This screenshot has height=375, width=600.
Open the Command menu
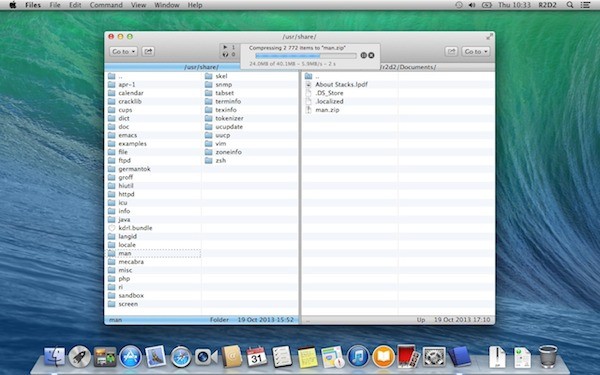[x=106, y=5]
